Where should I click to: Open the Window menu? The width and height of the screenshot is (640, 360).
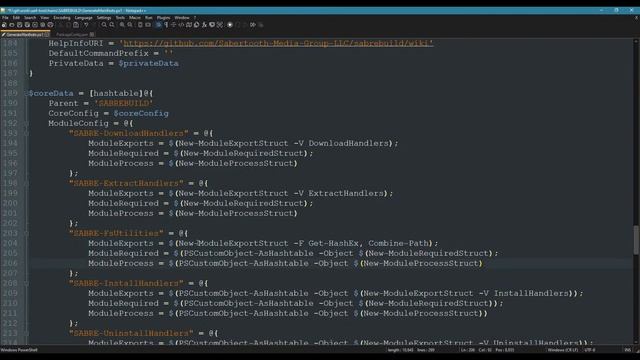182,18
